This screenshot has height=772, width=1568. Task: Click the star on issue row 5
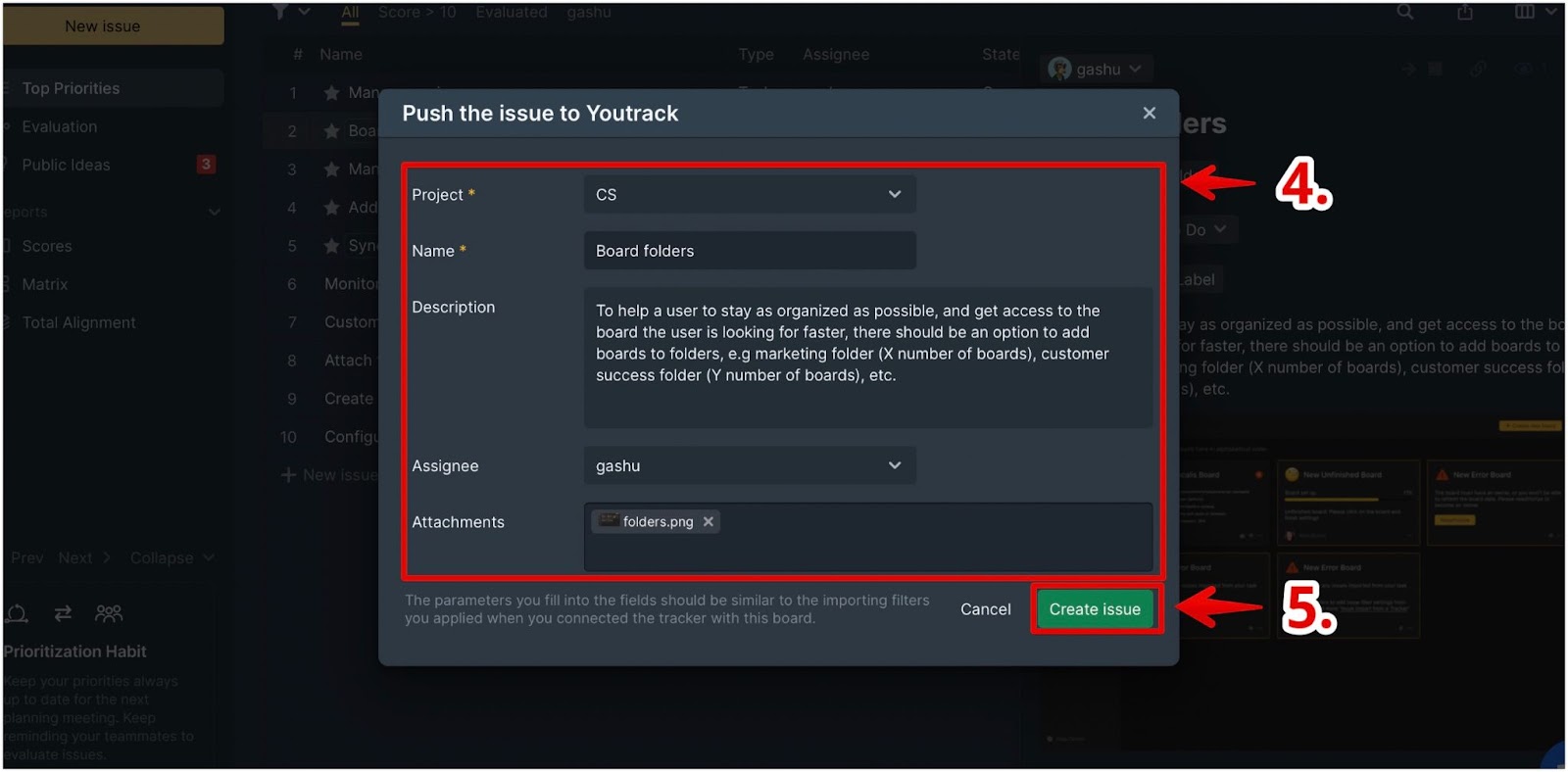[332, 246]
